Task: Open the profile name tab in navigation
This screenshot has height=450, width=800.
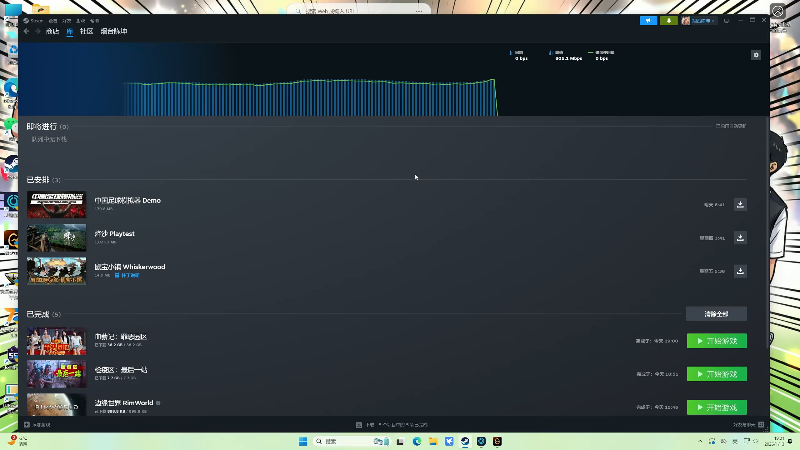Action: coord(114,31)
